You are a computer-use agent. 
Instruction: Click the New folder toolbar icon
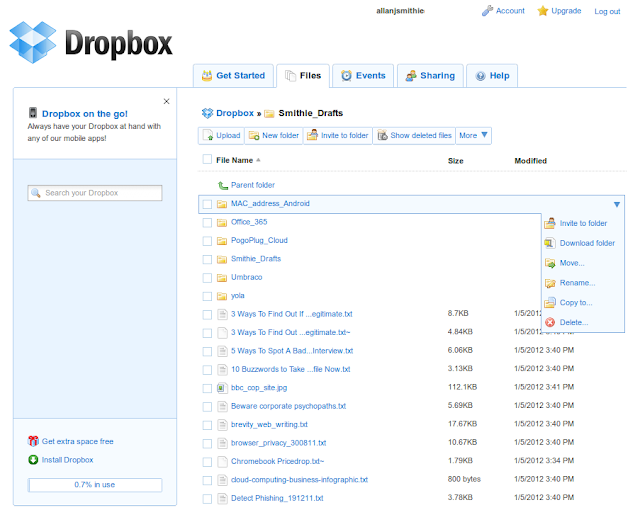(x=254, y=135)
